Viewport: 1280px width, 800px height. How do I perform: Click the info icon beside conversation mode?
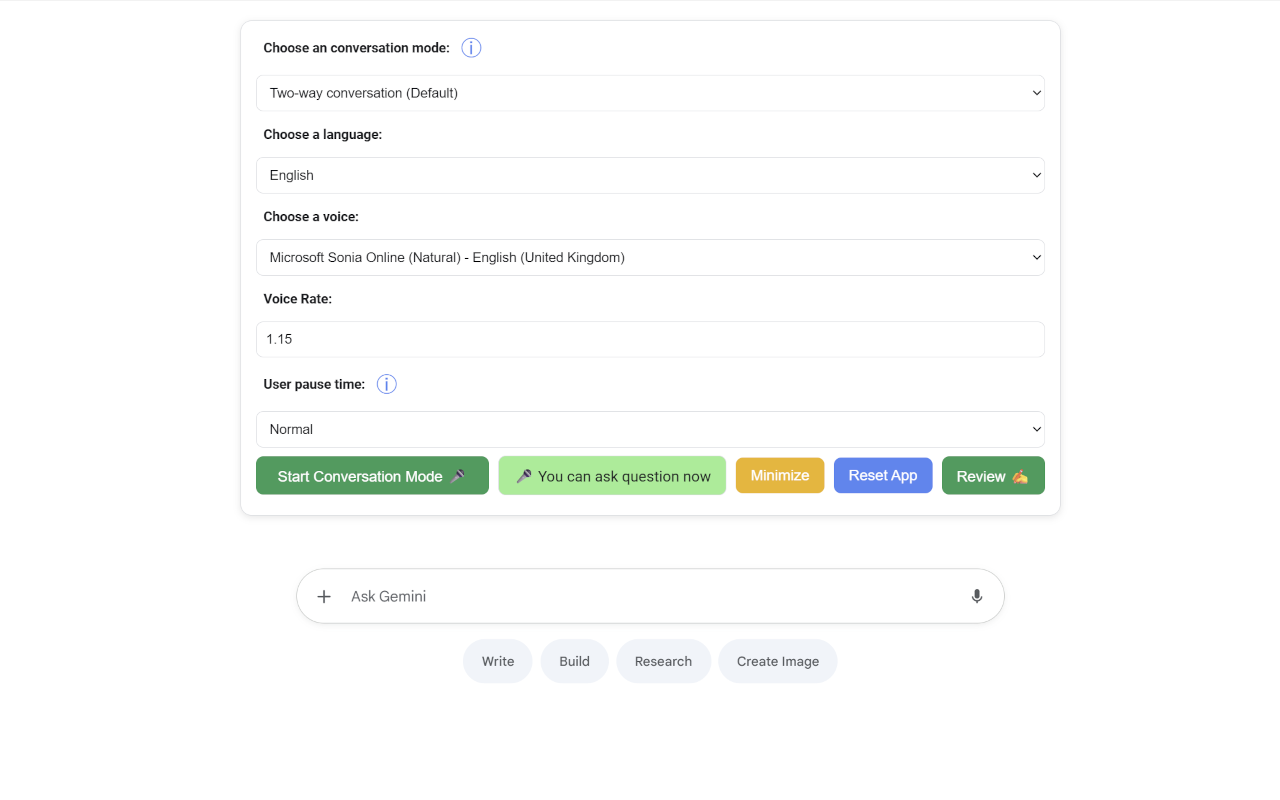tap(471, 48)
